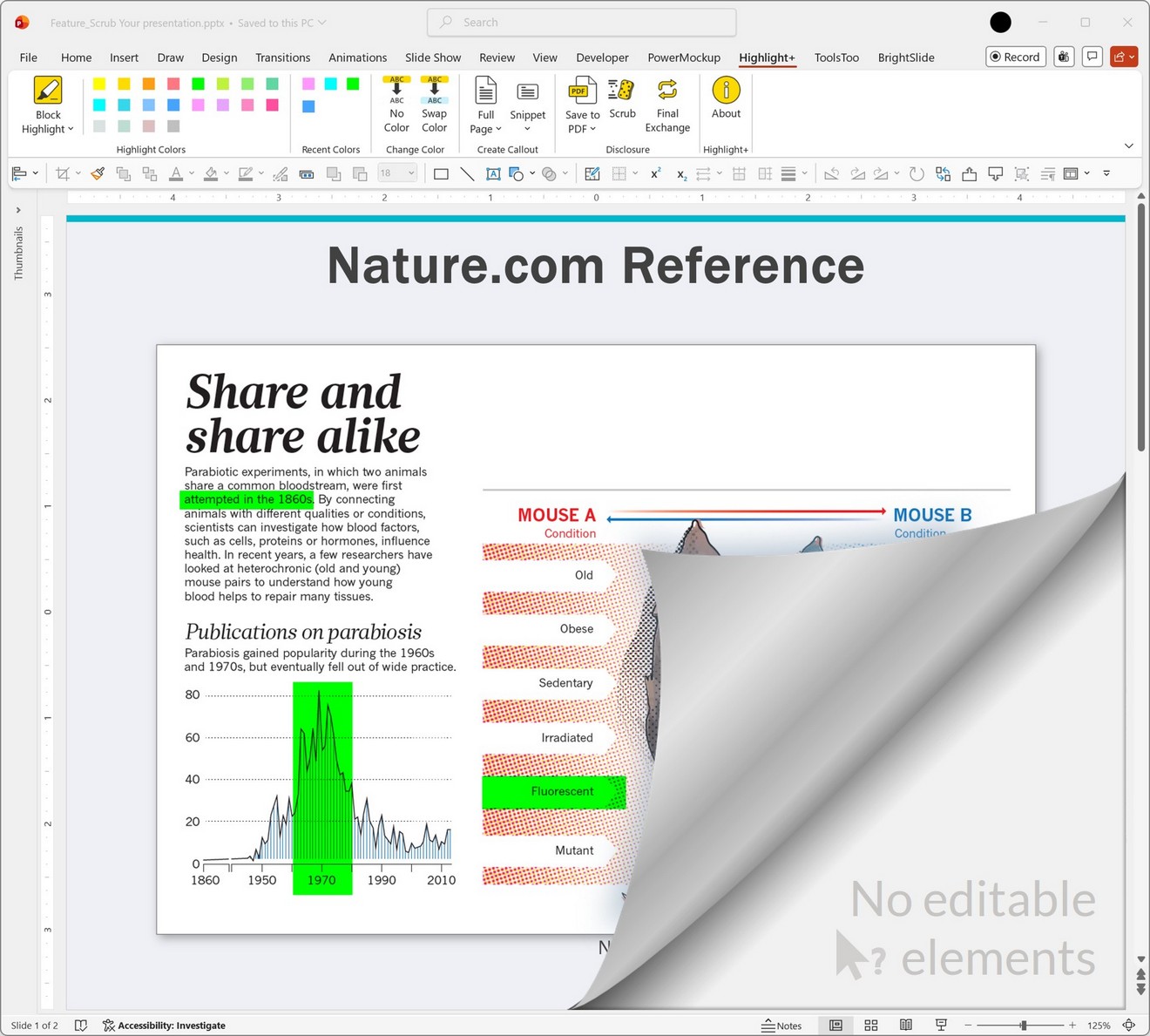Zoom in with the plus button
This screenshot has height=1036, width=1150.
coord(1072,1026)
